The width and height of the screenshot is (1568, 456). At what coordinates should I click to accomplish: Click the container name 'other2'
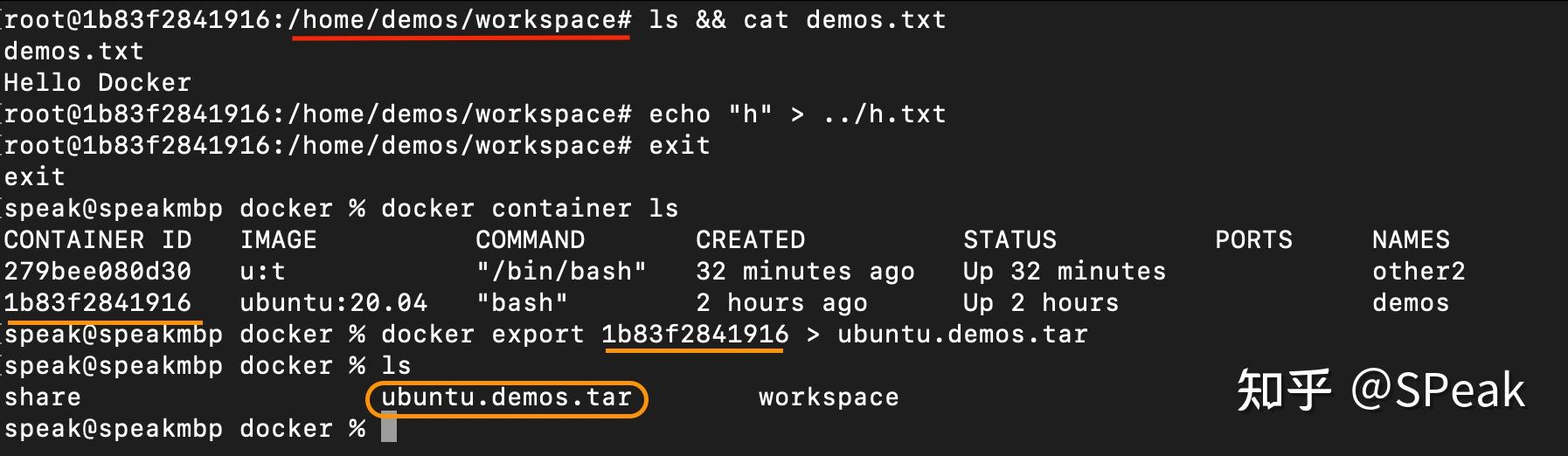click(1419, 272)
